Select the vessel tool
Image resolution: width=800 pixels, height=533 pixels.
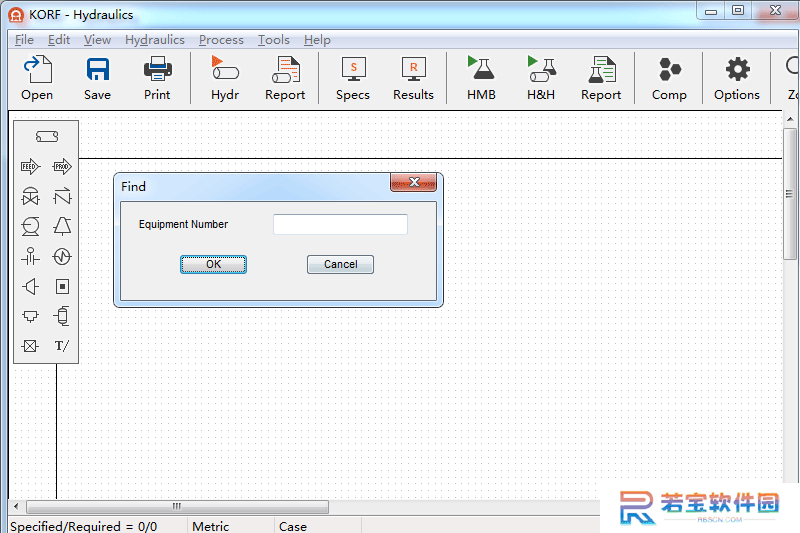pos(62,316)
